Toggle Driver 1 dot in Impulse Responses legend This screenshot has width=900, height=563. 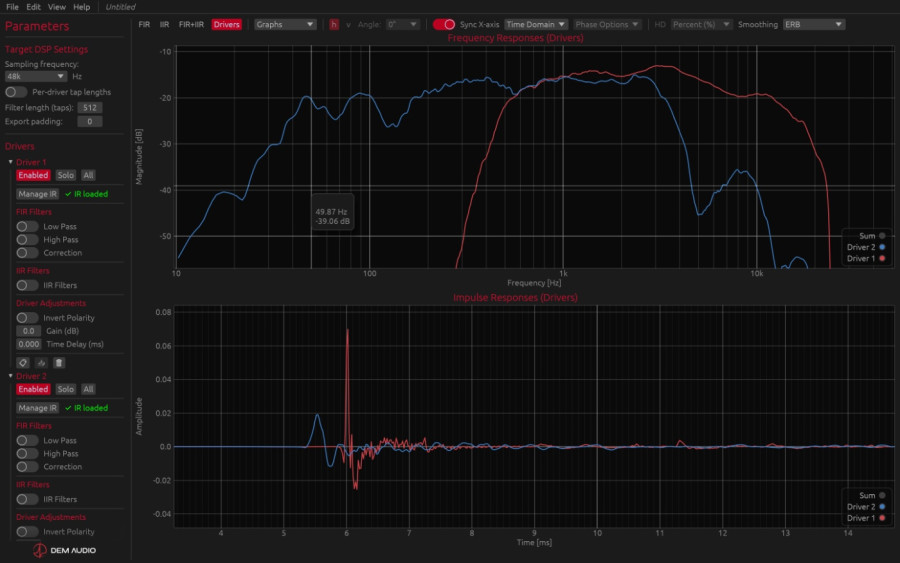pos(882,518)
